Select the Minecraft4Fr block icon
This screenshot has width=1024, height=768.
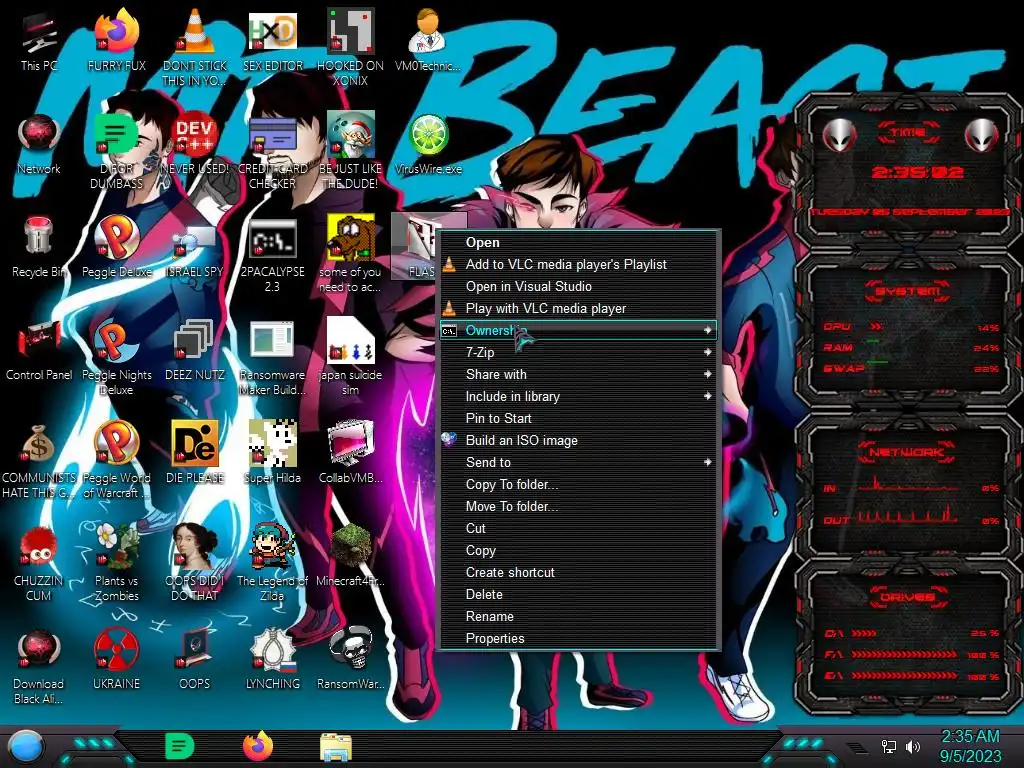[350, 557]
